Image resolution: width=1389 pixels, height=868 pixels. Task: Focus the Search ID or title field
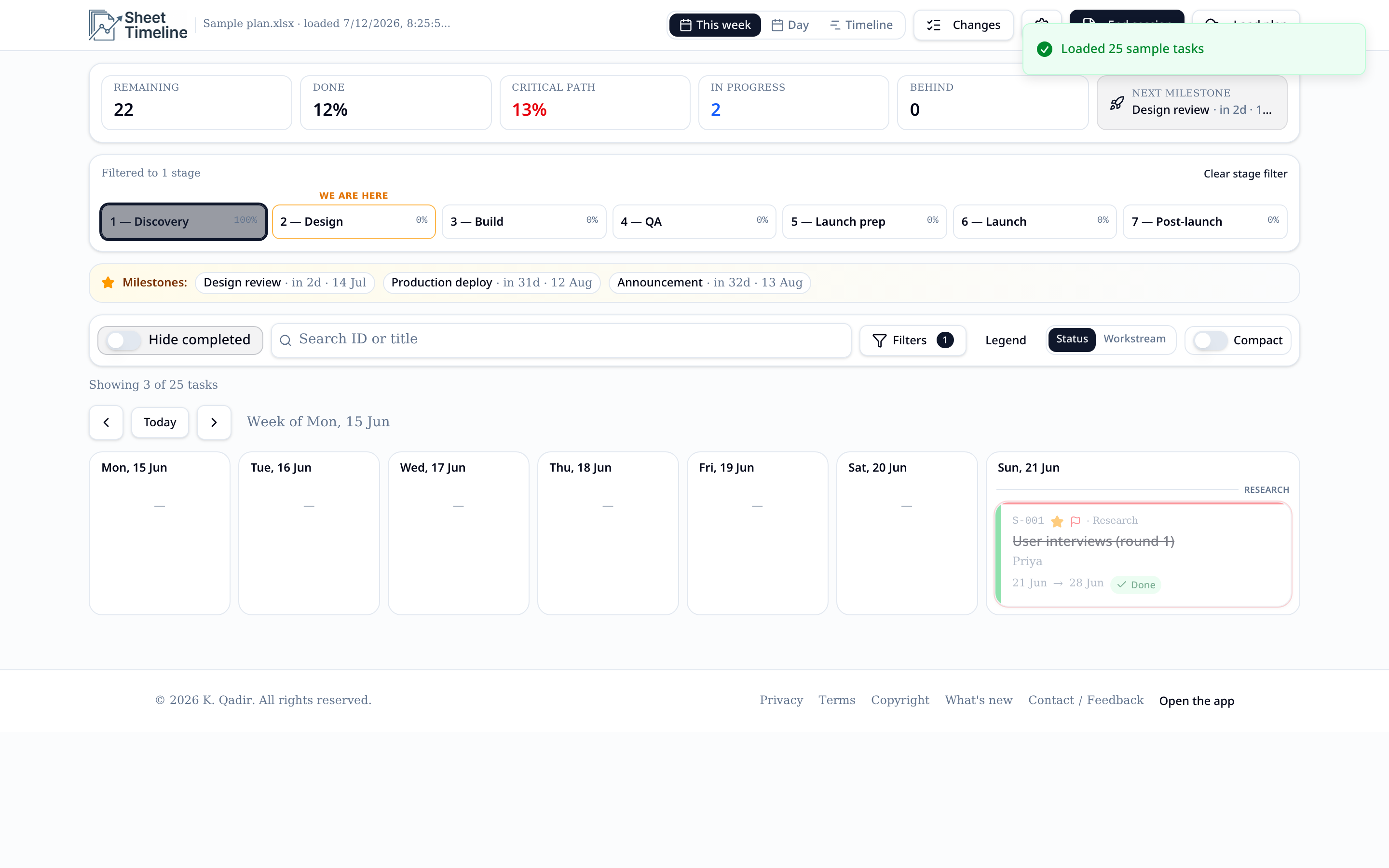[x=561, y=340]
